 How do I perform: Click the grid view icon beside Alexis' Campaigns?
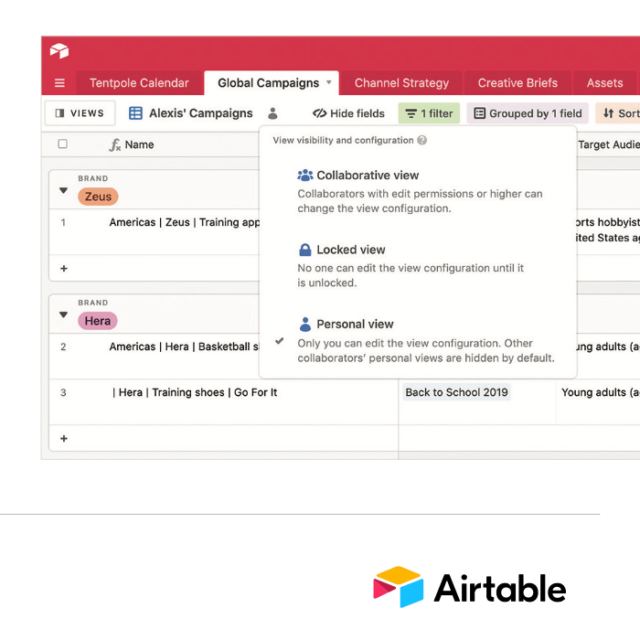pyautogui.click(x=136, y=113)
